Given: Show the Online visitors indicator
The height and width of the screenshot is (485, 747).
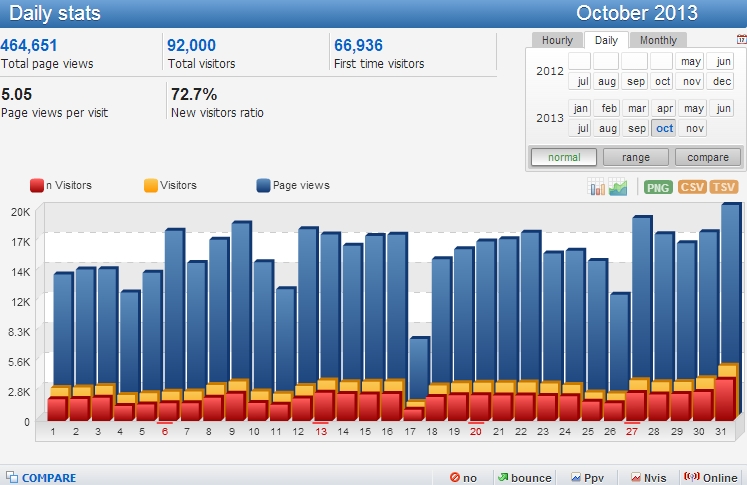Looking at the screenshot, I should click(x=709, y=478).
